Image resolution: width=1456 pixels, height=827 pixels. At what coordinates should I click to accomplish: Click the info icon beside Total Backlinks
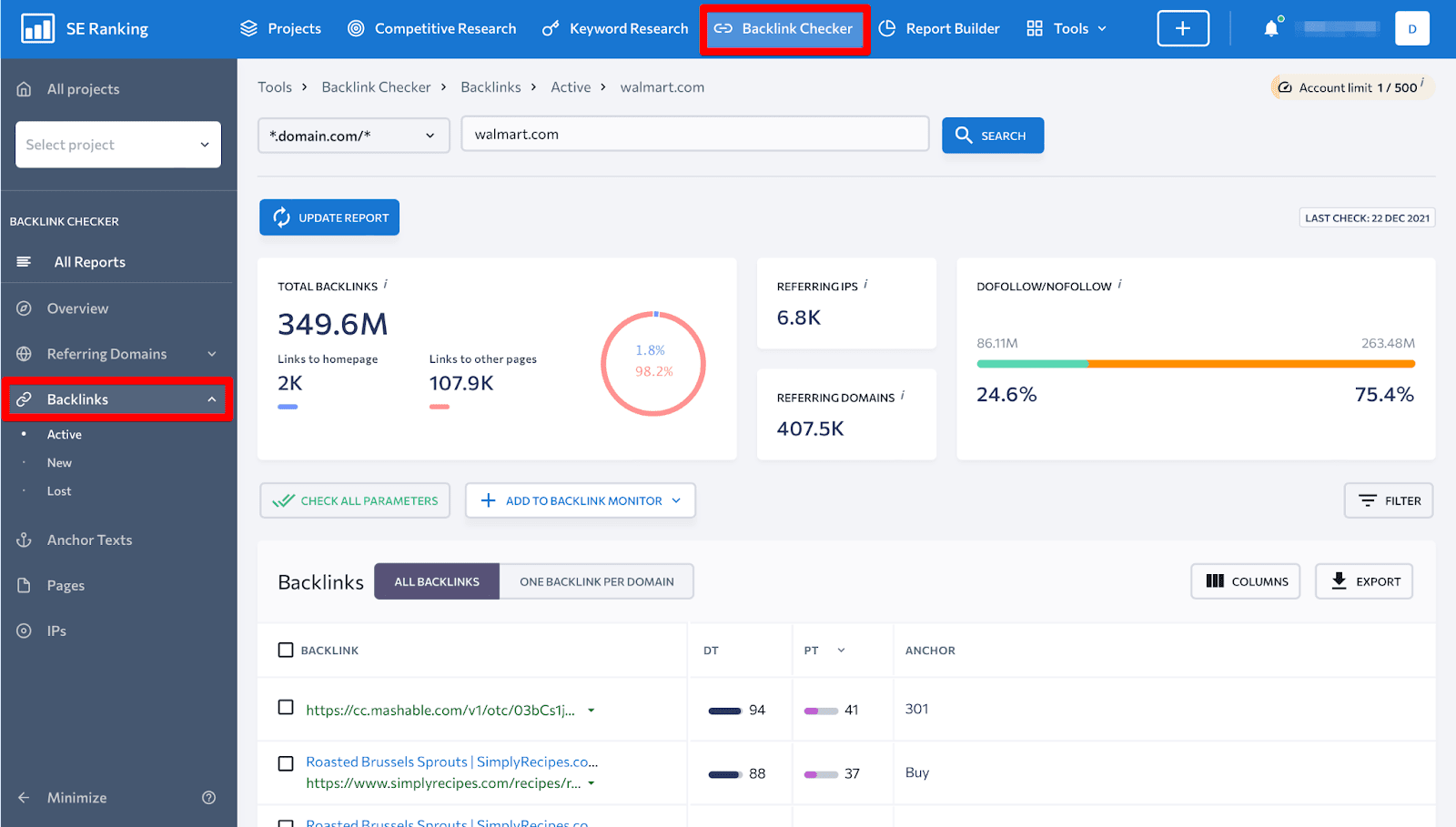pos(386,284)
